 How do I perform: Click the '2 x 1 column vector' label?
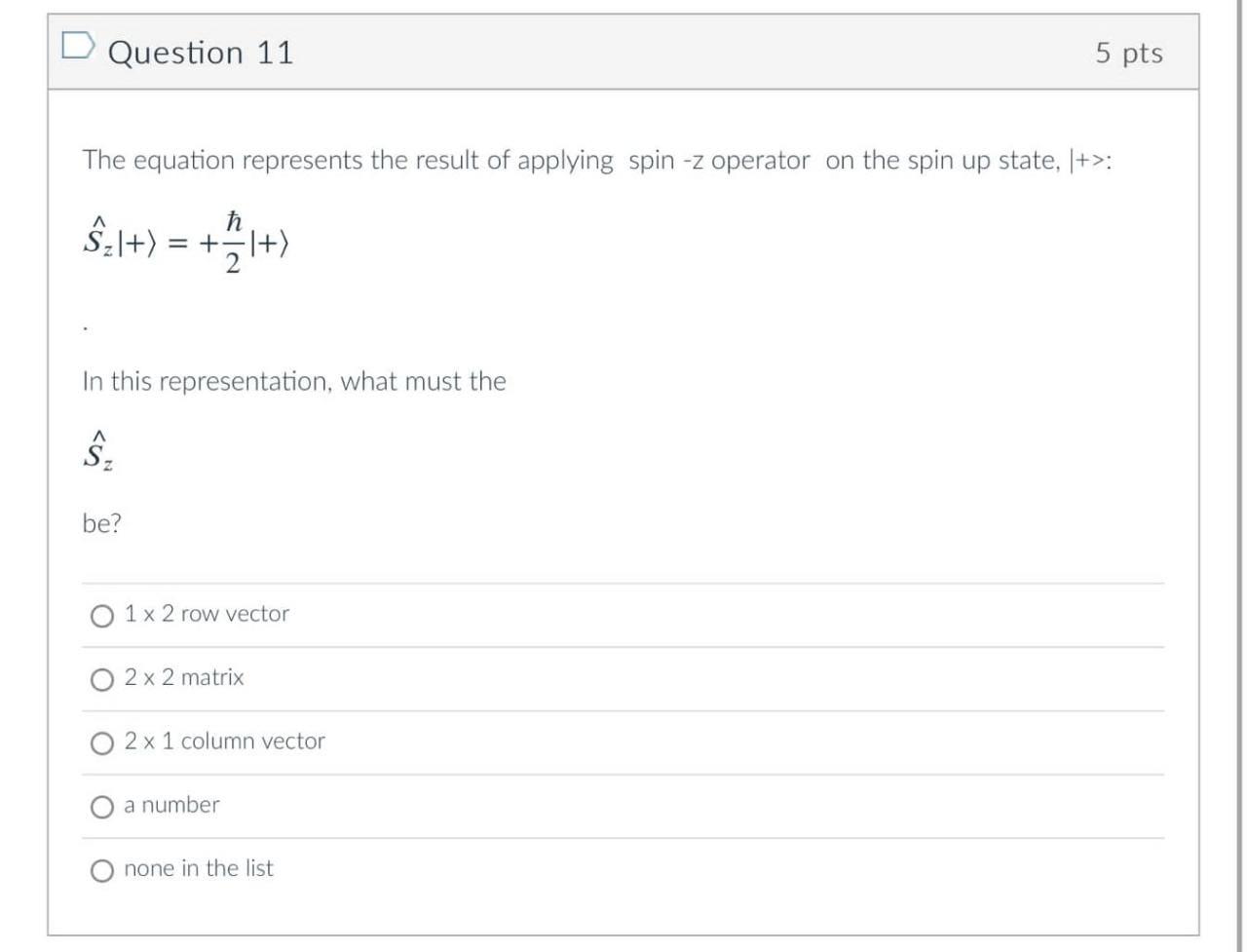pyautogui.click(x=224, y=742)
